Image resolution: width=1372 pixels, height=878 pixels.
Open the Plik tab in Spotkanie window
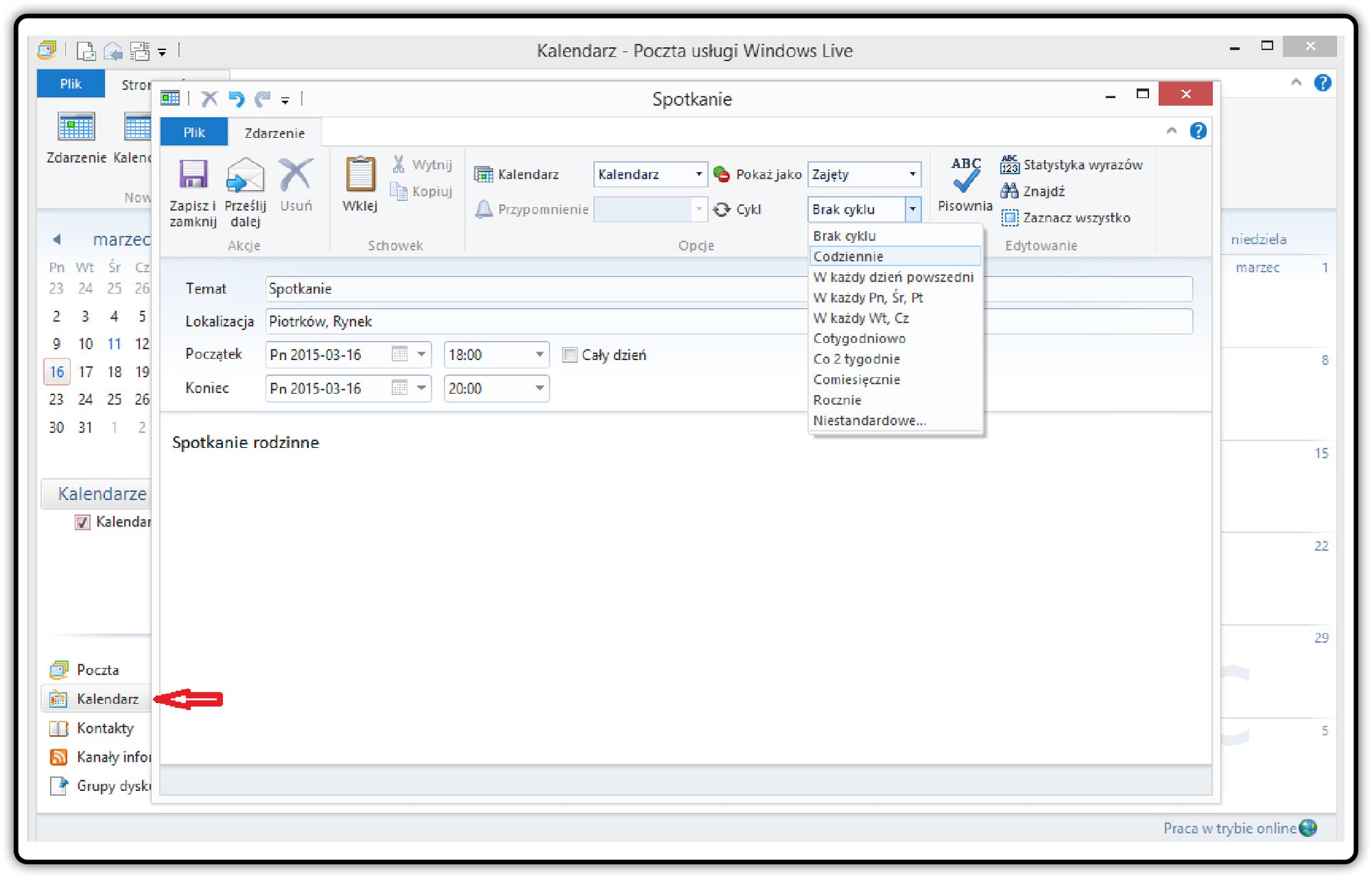[x=194, y=132]
